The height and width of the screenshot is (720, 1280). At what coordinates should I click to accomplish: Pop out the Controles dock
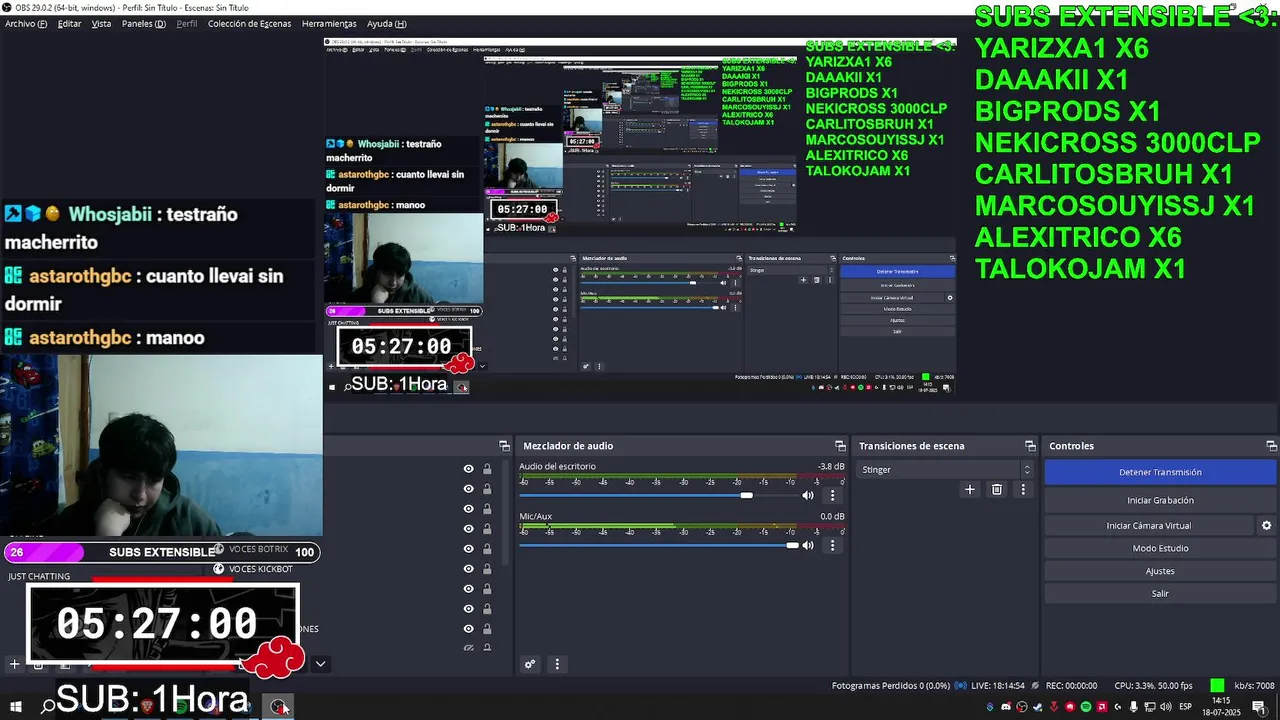pyautogui.click(x=1271, y=446)
